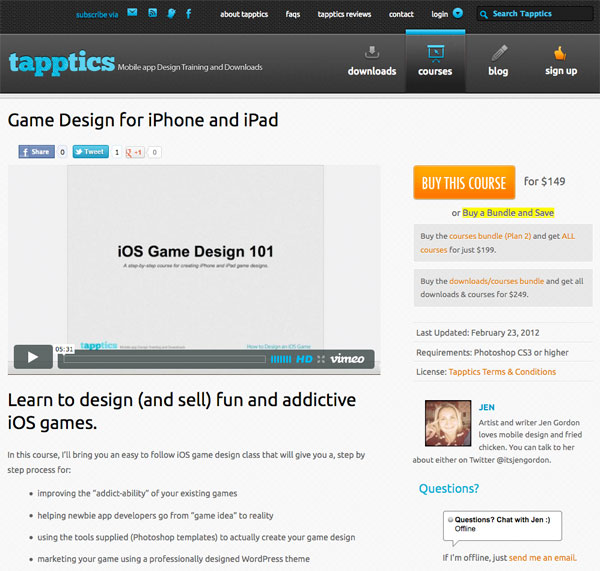Screen dimensions: 600x571
Task: Open the Twitter bird icon
Action: tap(171, 13)
